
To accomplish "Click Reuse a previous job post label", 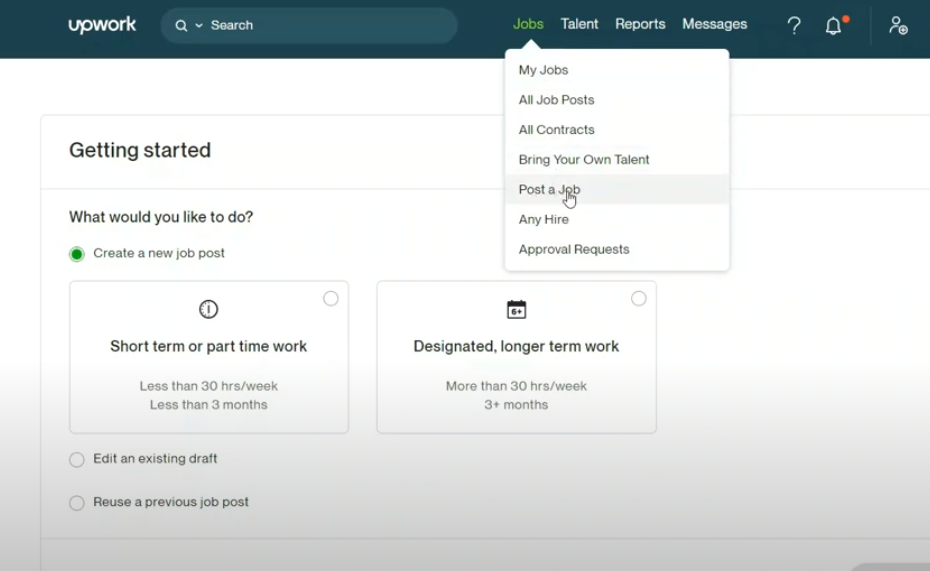I will click(171, 502).
